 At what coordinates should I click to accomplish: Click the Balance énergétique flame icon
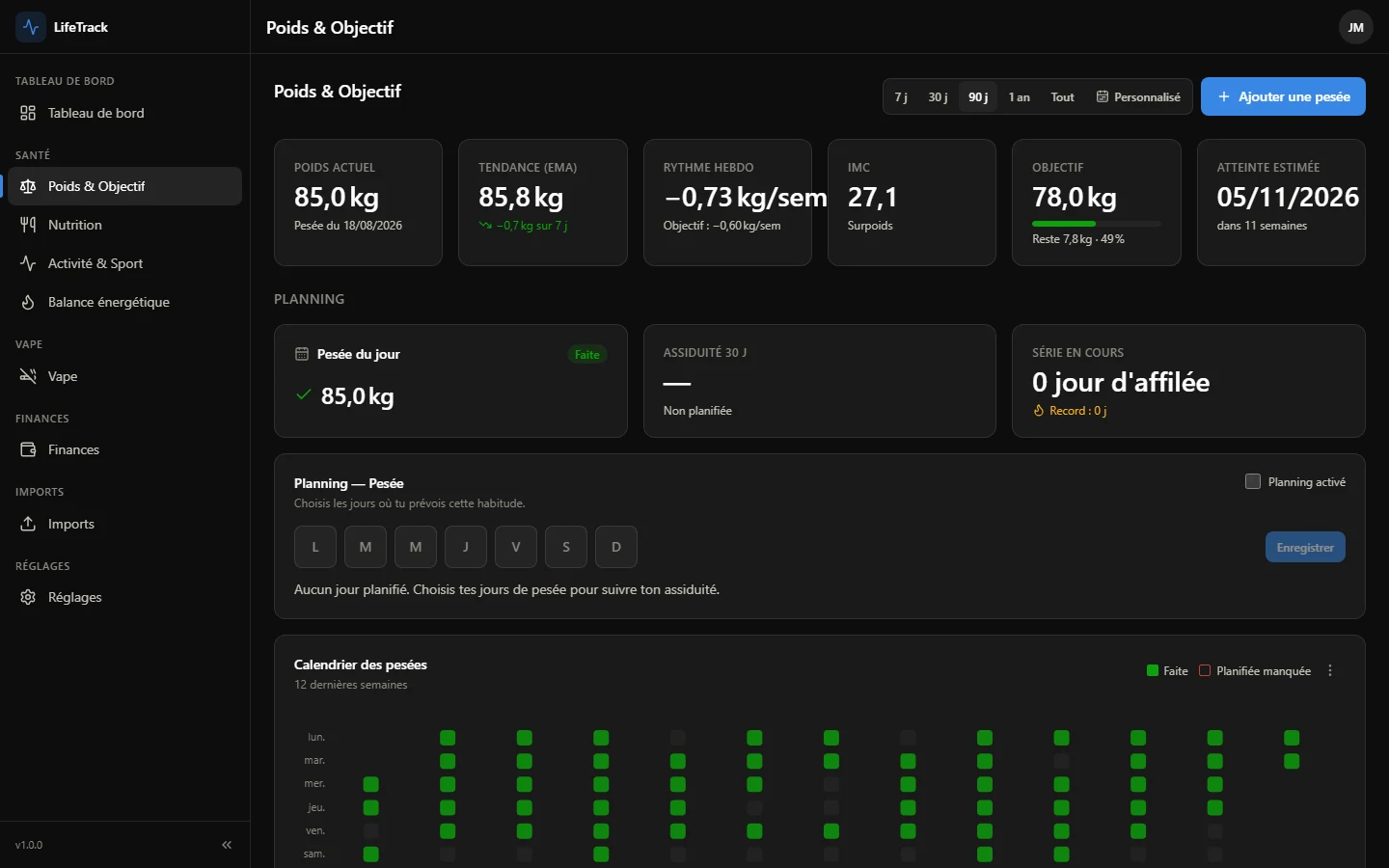[28, 302]
